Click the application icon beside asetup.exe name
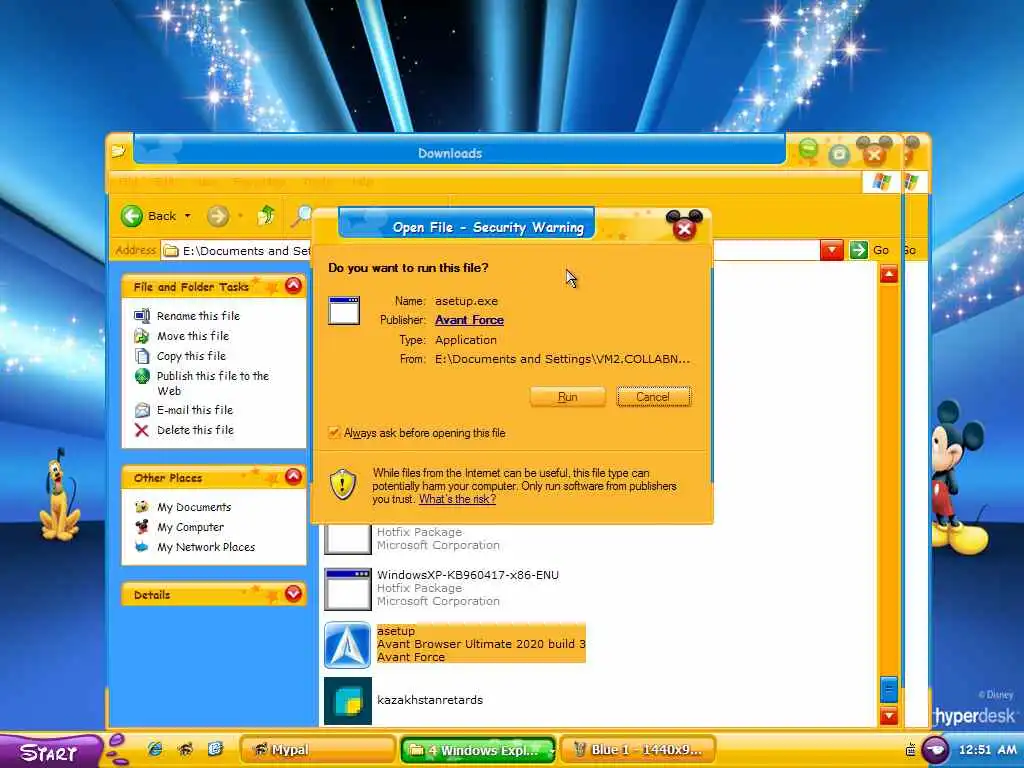 pyautogui.click(x=344, y=310)
